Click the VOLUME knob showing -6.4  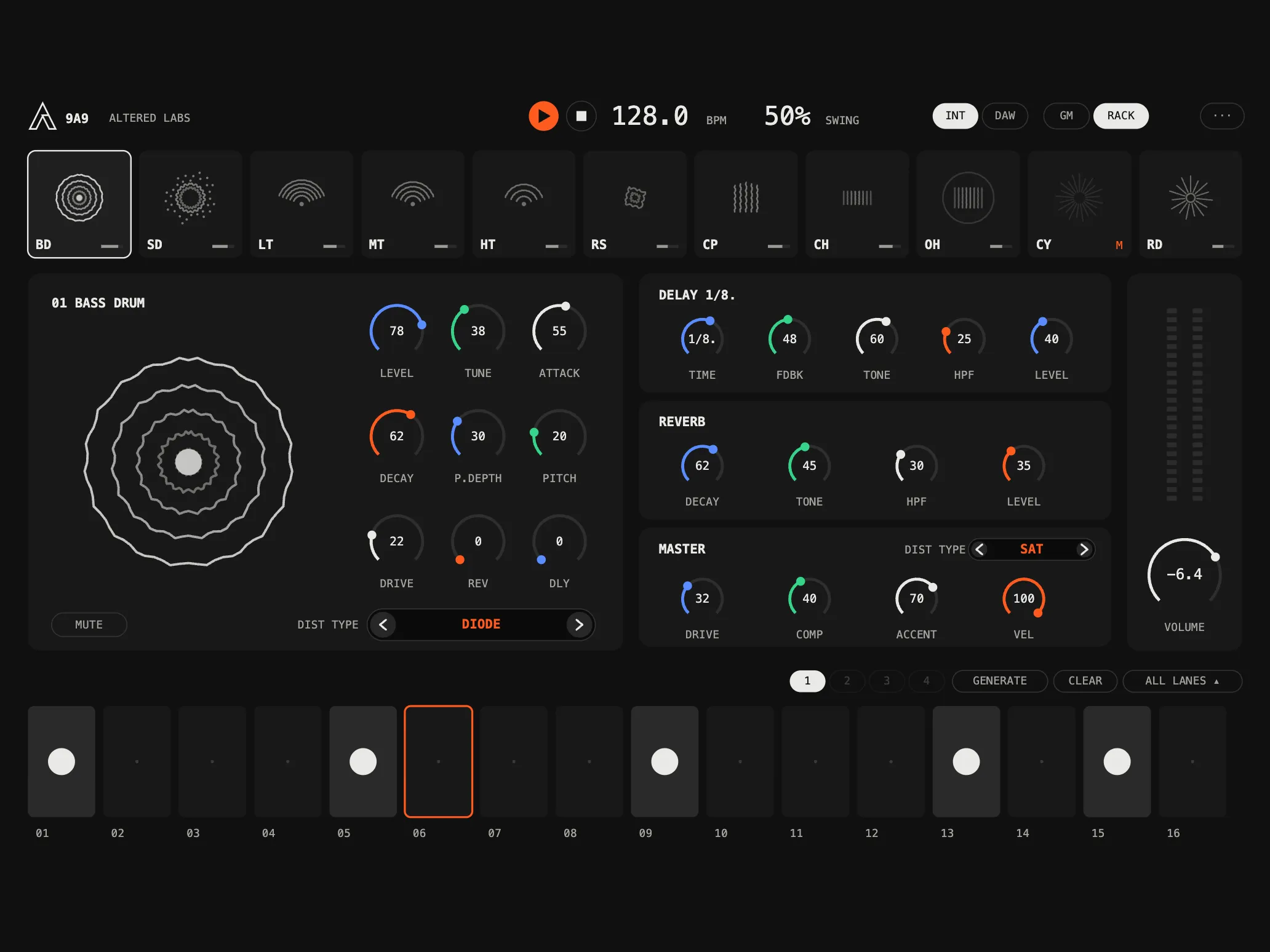click(1184, 574)
